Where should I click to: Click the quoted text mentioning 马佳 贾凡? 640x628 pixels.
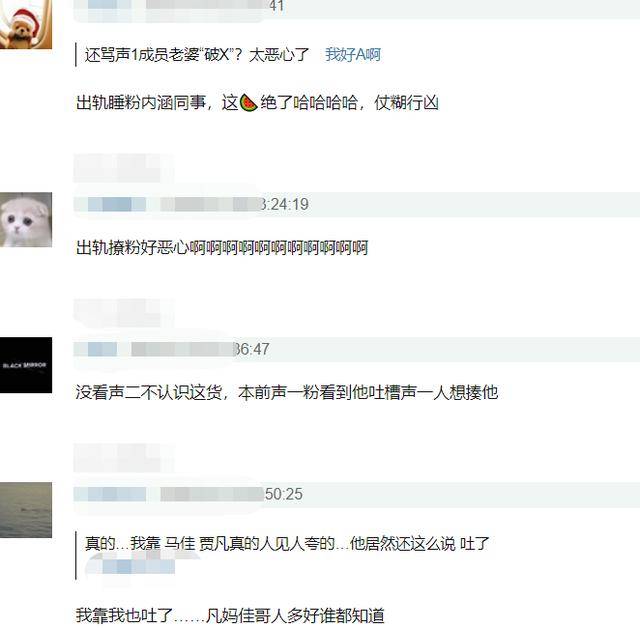[287, 544]
